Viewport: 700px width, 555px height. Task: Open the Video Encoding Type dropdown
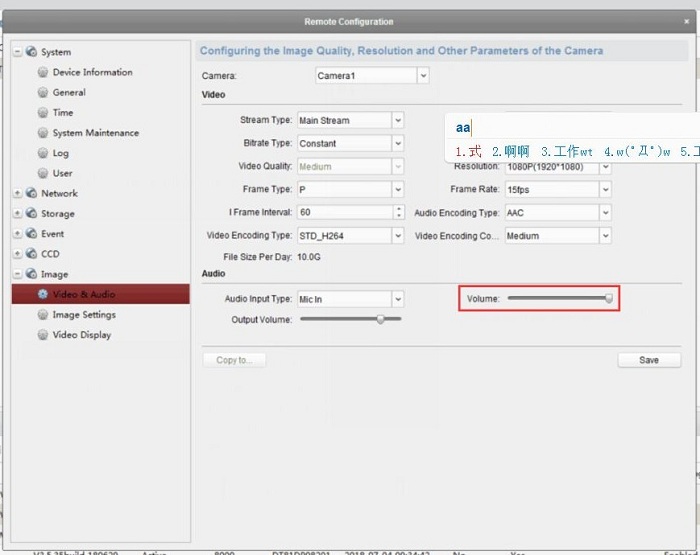point(398,235)
